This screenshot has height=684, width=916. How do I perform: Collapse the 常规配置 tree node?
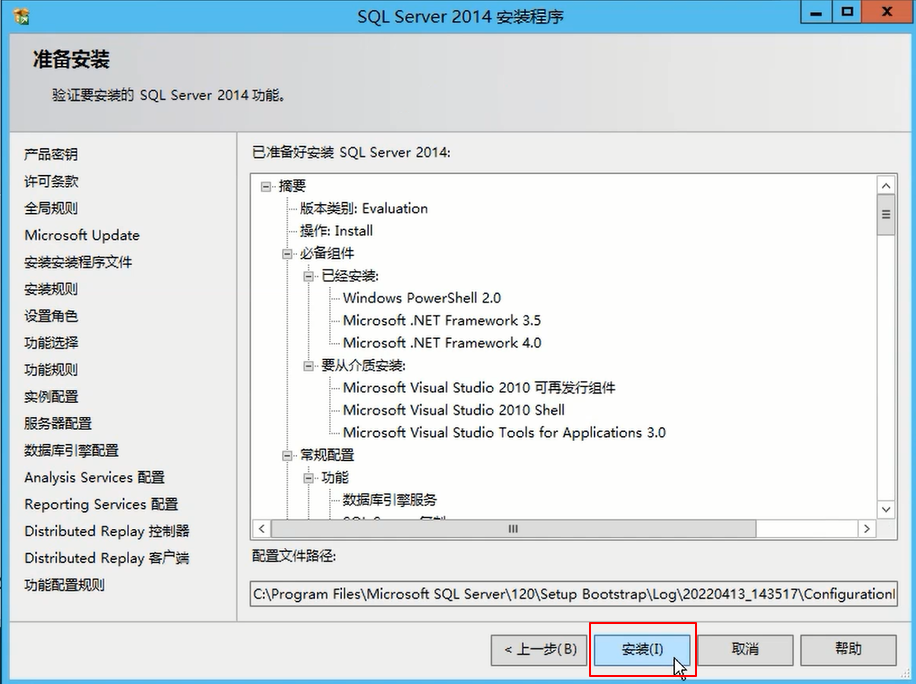(287, 456)
